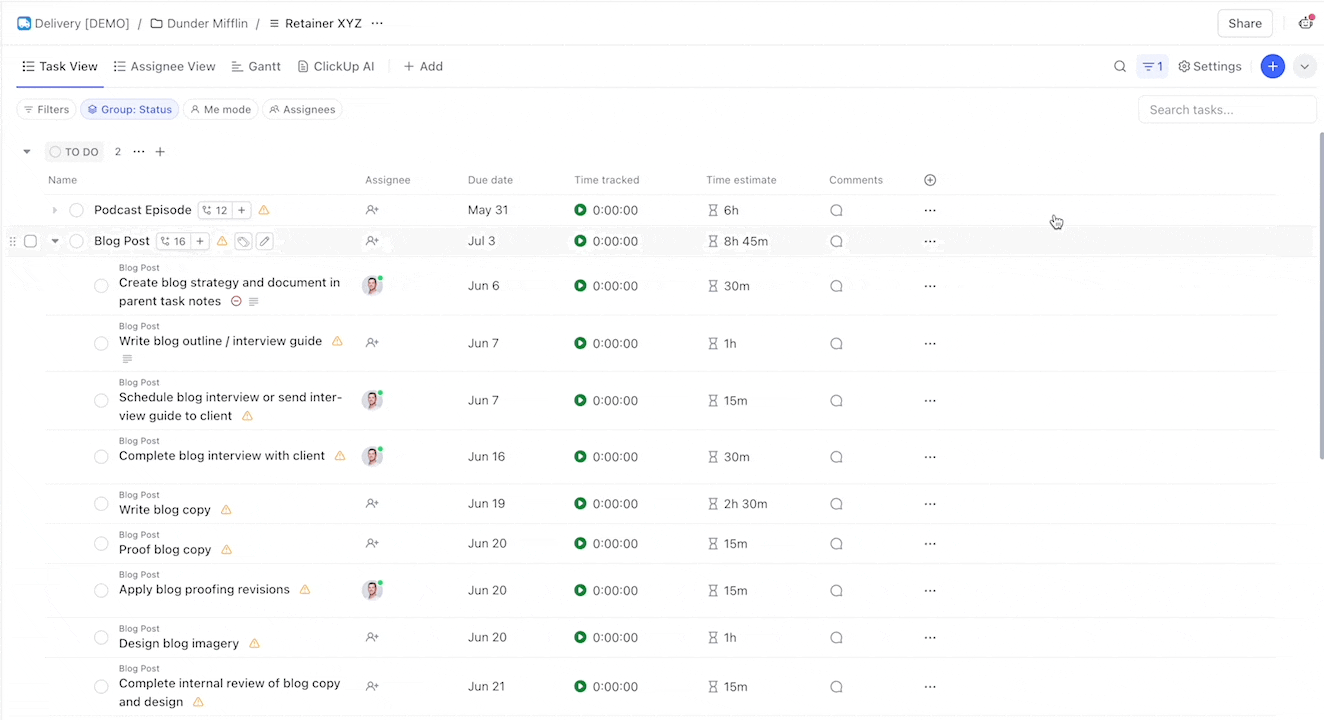Start time tracking for Podcast Episode

580,210
